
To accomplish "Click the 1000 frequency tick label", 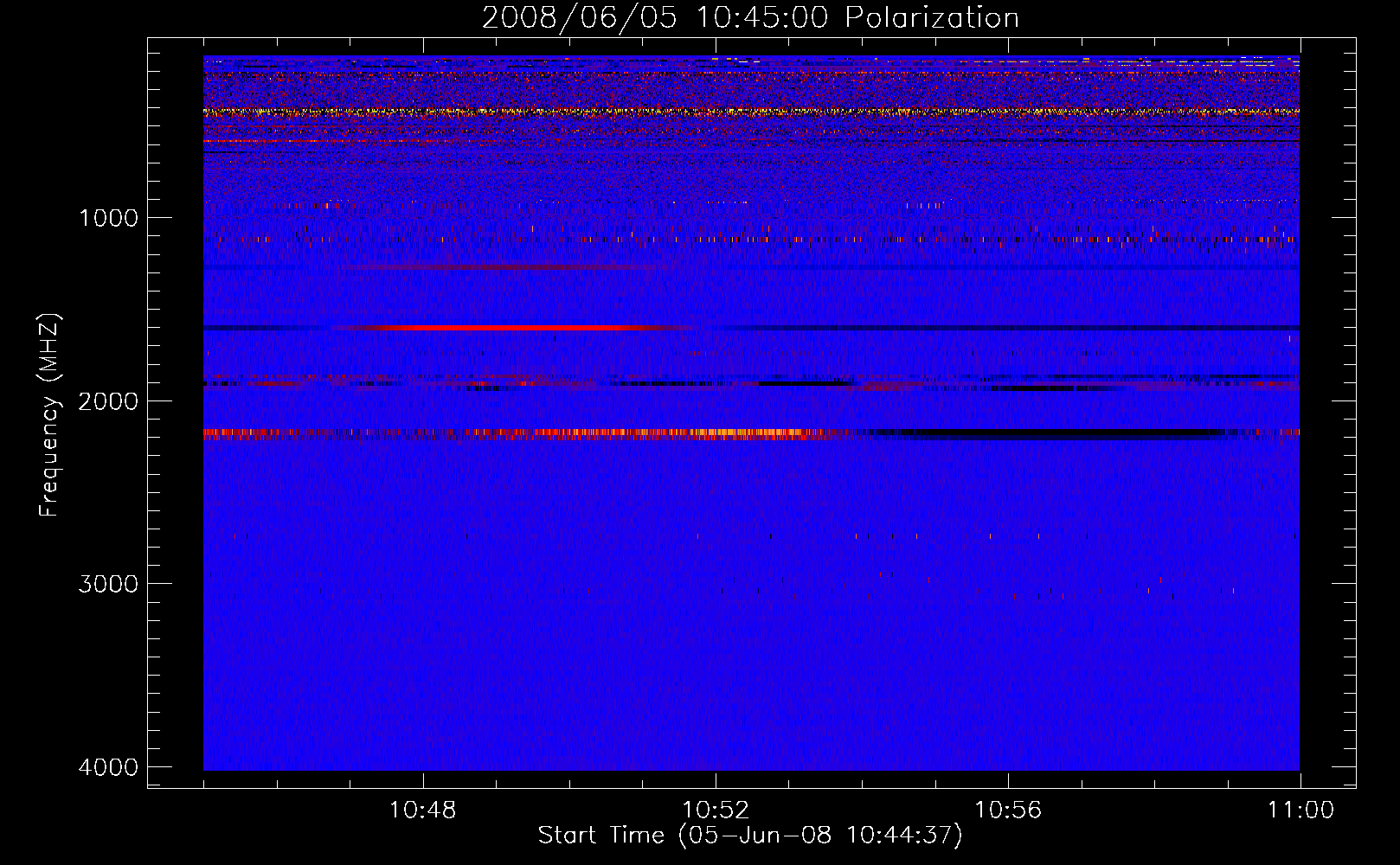I will tap(108, 218).
